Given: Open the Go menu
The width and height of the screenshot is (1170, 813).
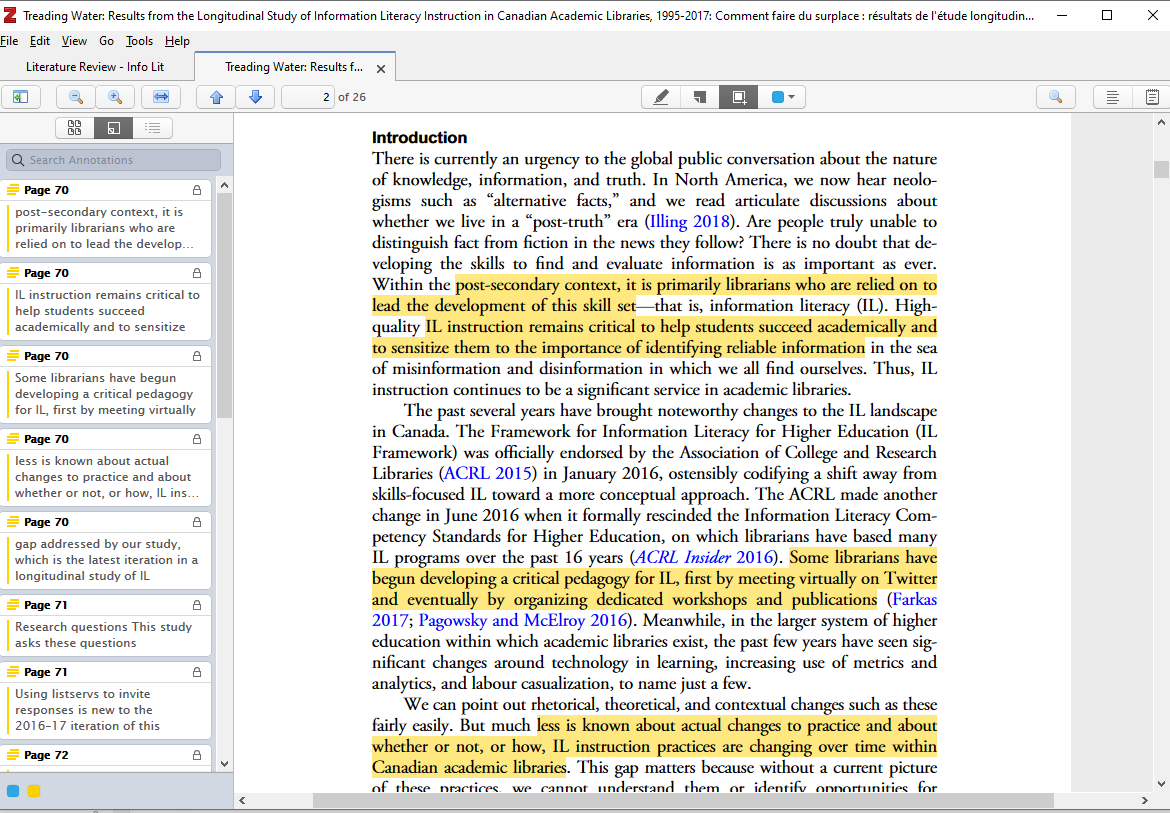Looking at the screenshot, I should 107,41.
